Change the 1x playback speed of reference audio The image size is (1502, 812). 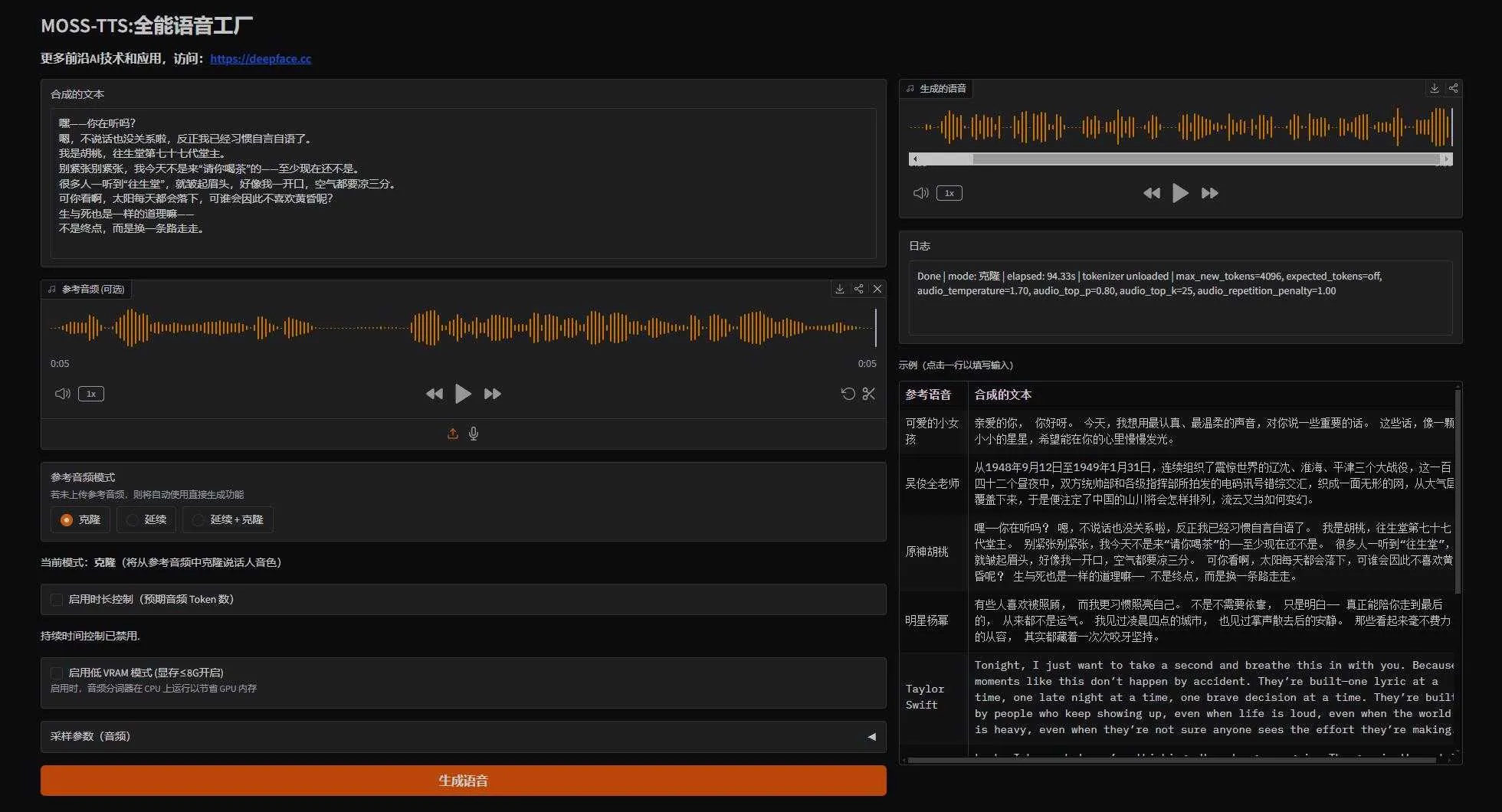pos(91,394)
